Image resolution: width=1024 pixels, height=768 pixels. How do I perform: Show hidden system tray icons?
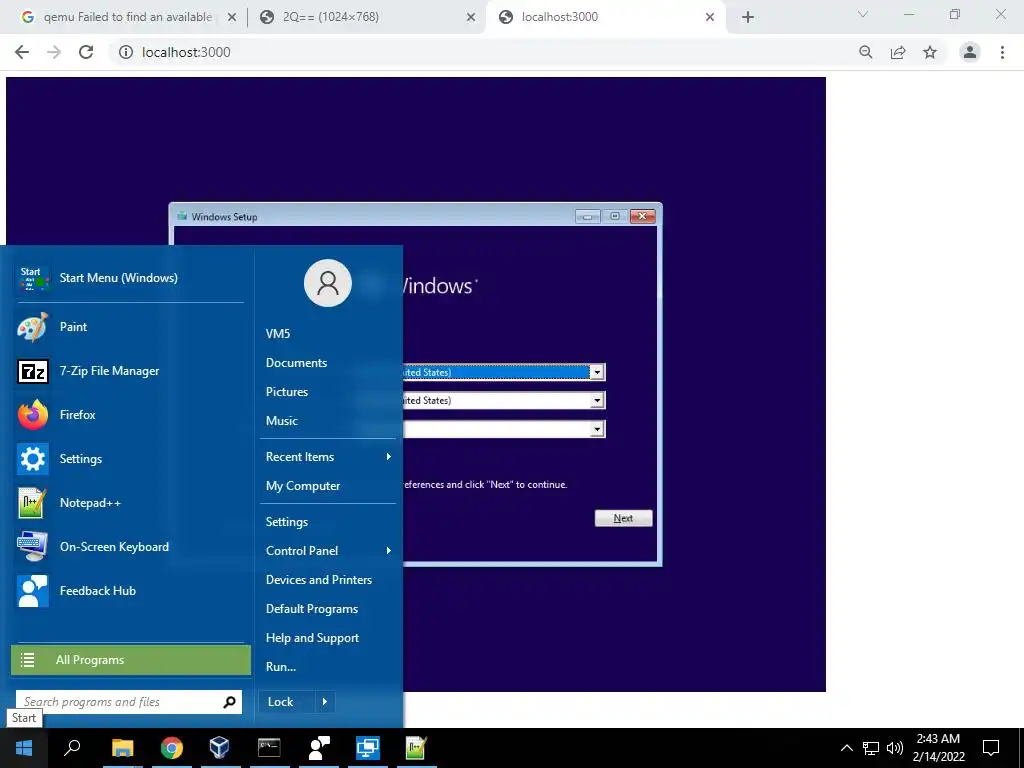[x=846, y=748]
